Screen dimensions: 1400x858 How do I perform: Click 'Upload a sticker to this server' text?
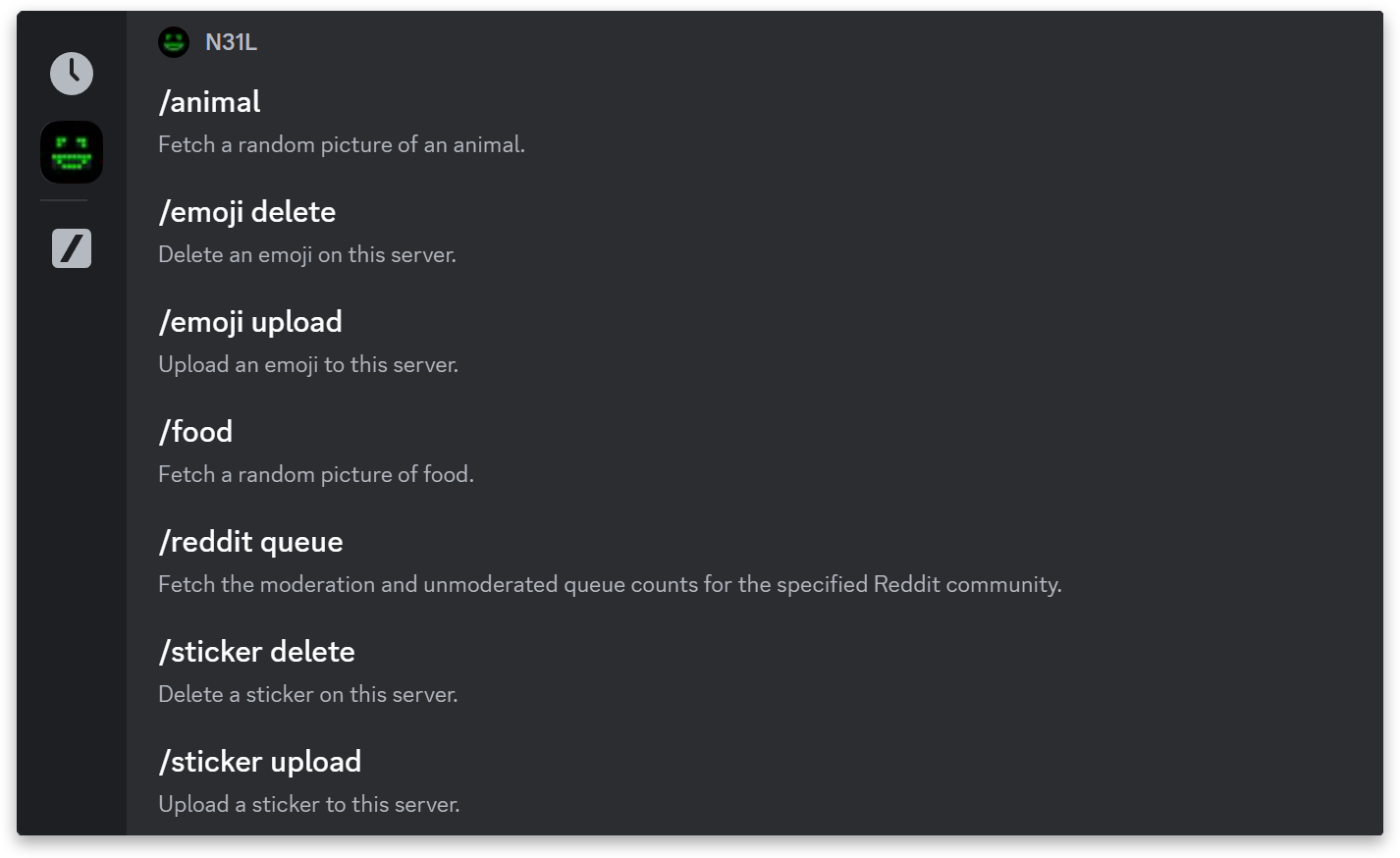(309, 804)
